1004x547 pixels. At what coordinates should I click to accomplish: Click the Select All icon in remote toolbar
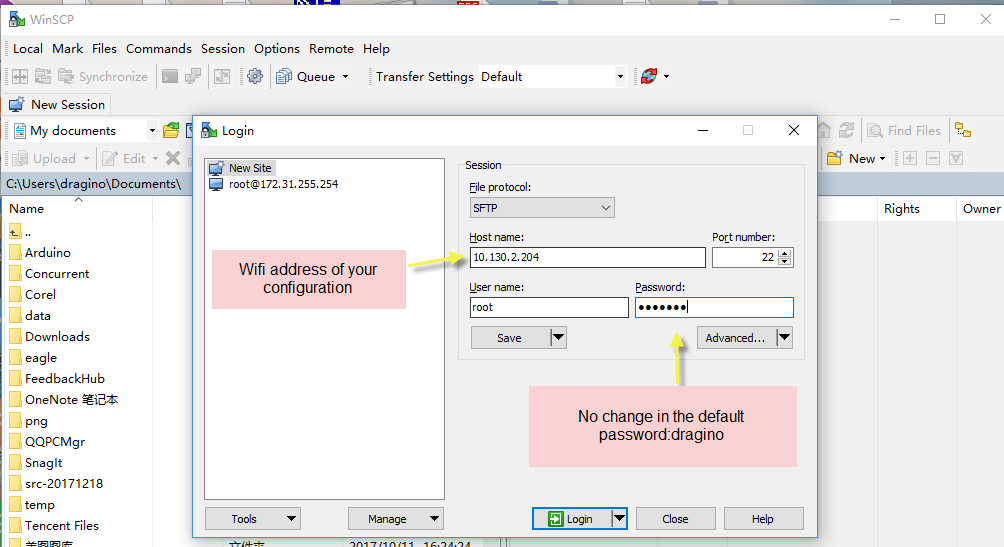tap(956, 158)
